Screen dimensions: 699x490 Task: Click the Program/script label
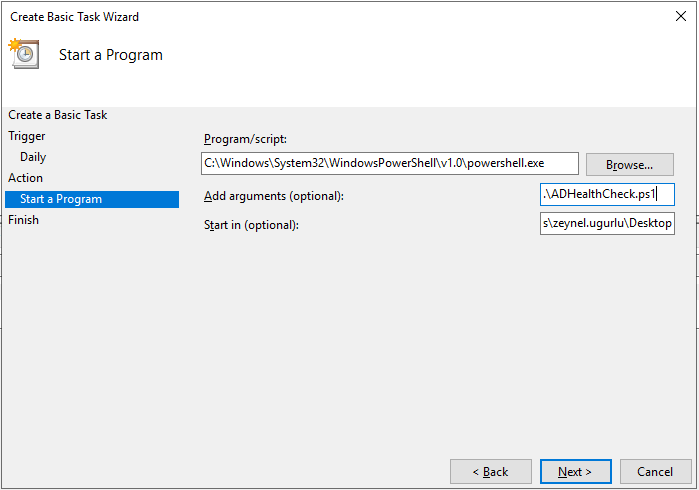(x=245, y=139)
